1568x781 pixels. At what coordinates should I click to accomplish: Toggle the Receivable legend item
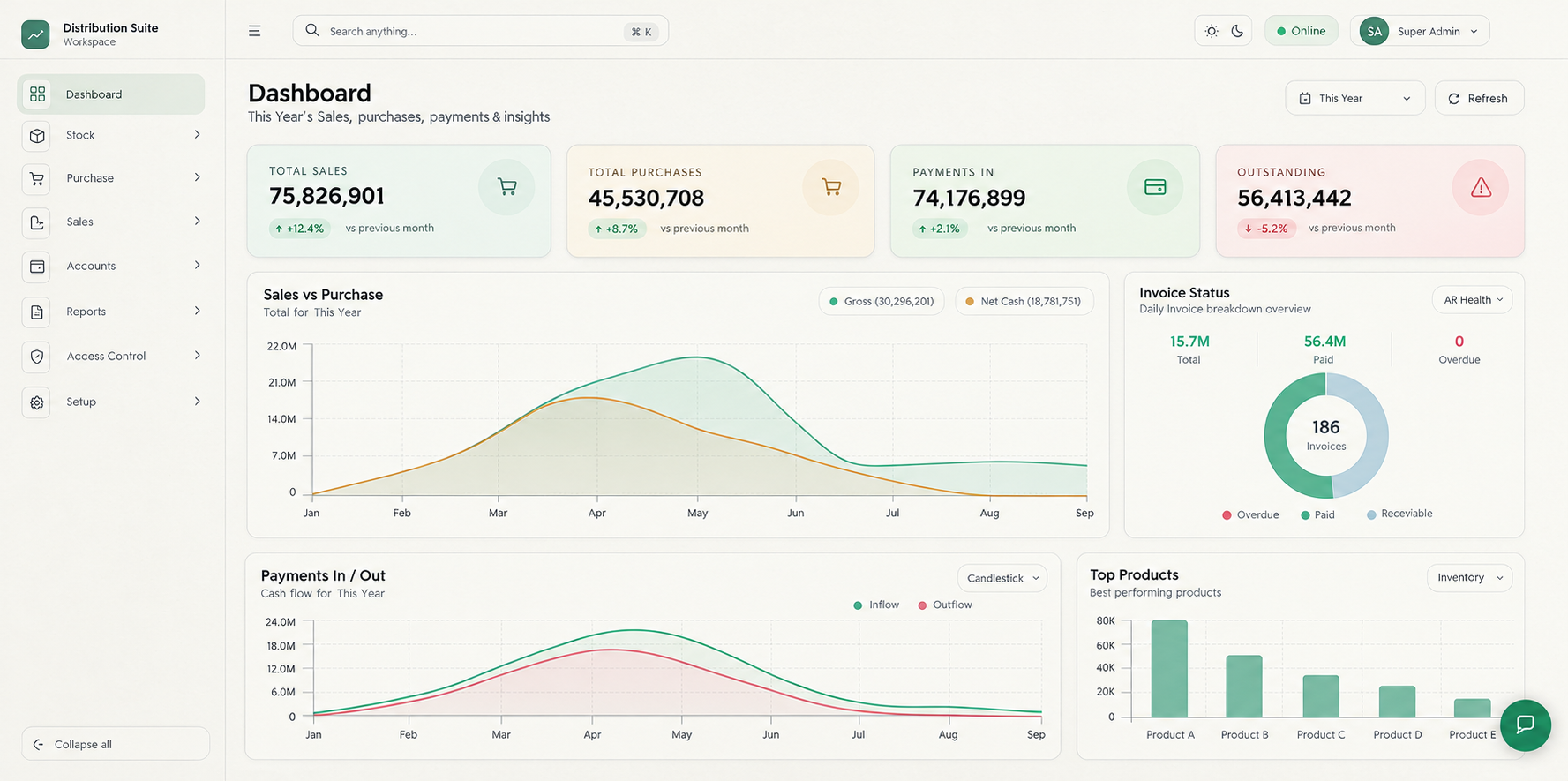tap(1399, 514)
